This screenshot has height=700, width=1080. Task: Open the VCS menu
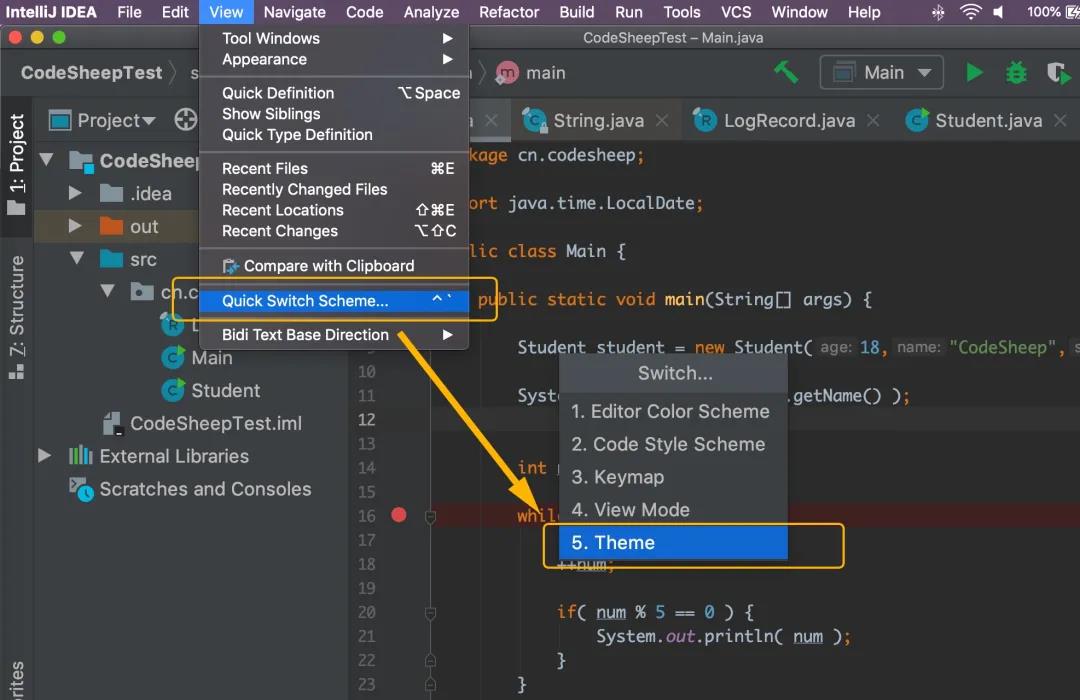736,12
